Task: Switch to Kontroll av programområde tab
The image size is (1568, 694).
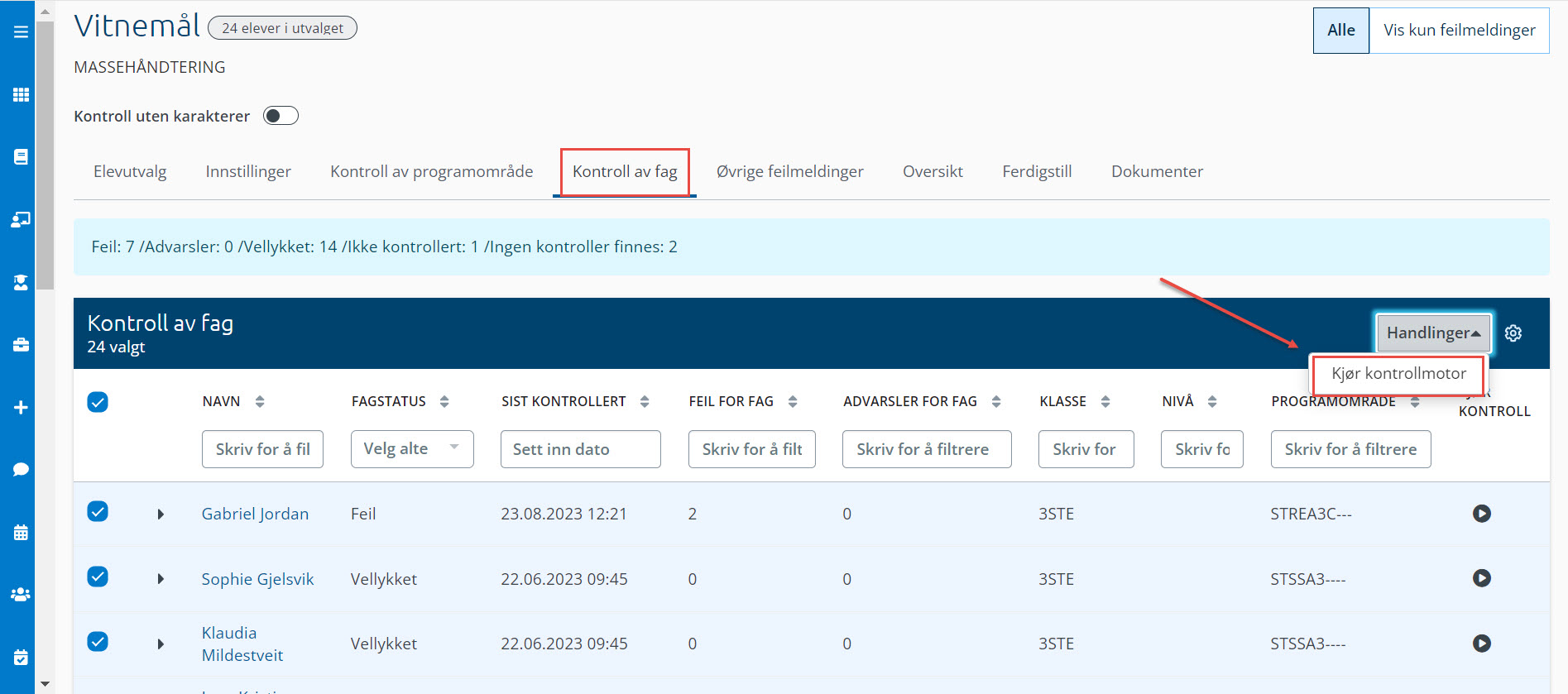Action: click(x=432, y=171)
